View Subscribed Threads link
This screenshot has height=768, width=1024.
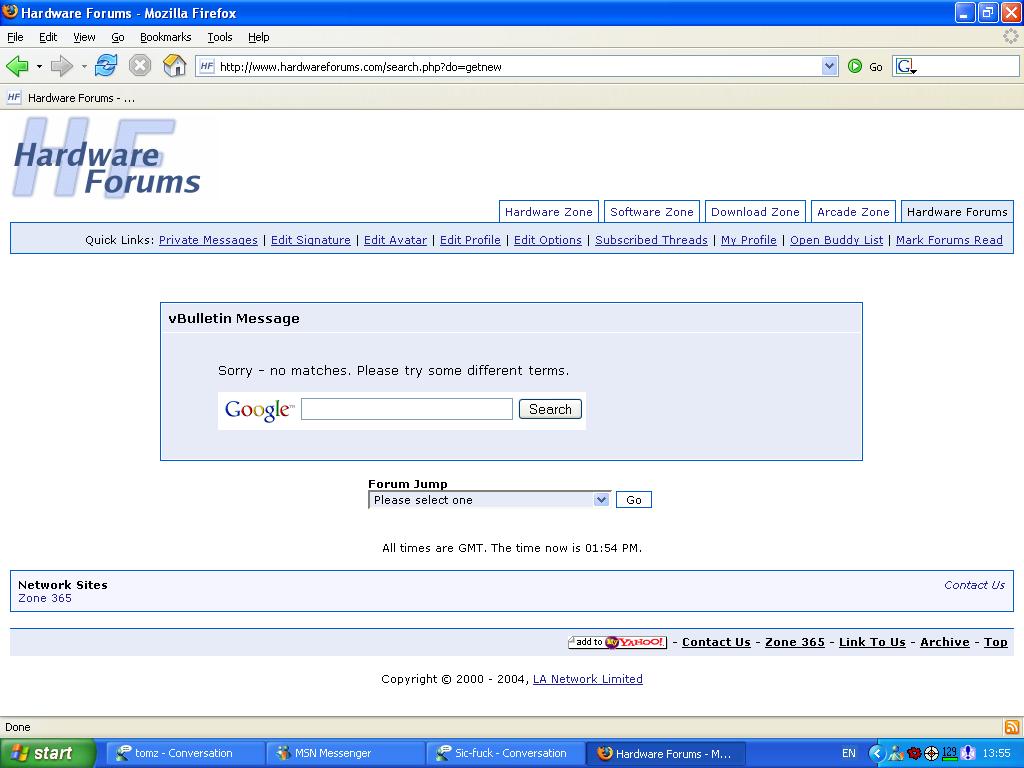tap(651, 240)
